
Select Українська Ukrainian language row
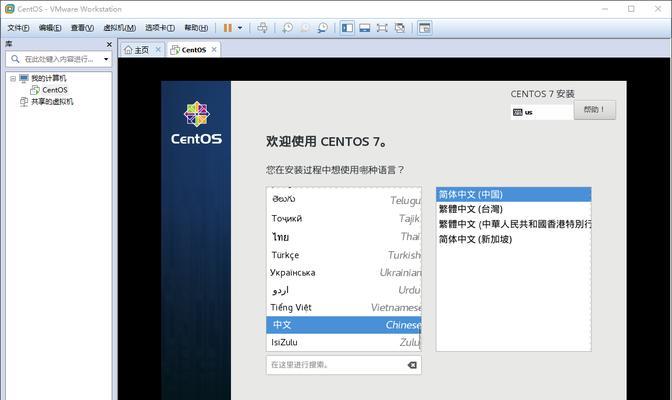click(344, 272)
